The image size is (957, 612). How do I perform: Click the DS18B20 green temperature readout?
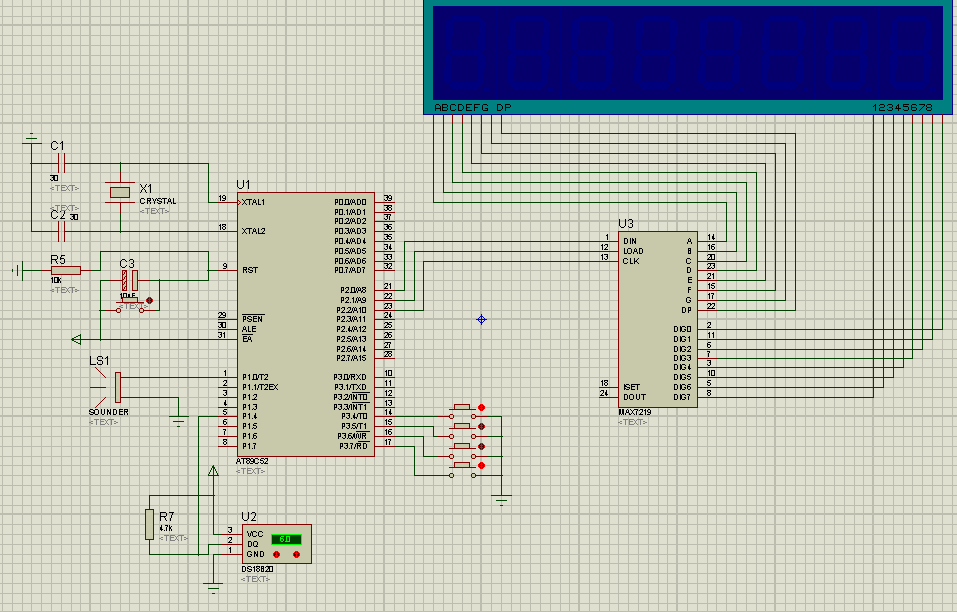click(286, 539)
